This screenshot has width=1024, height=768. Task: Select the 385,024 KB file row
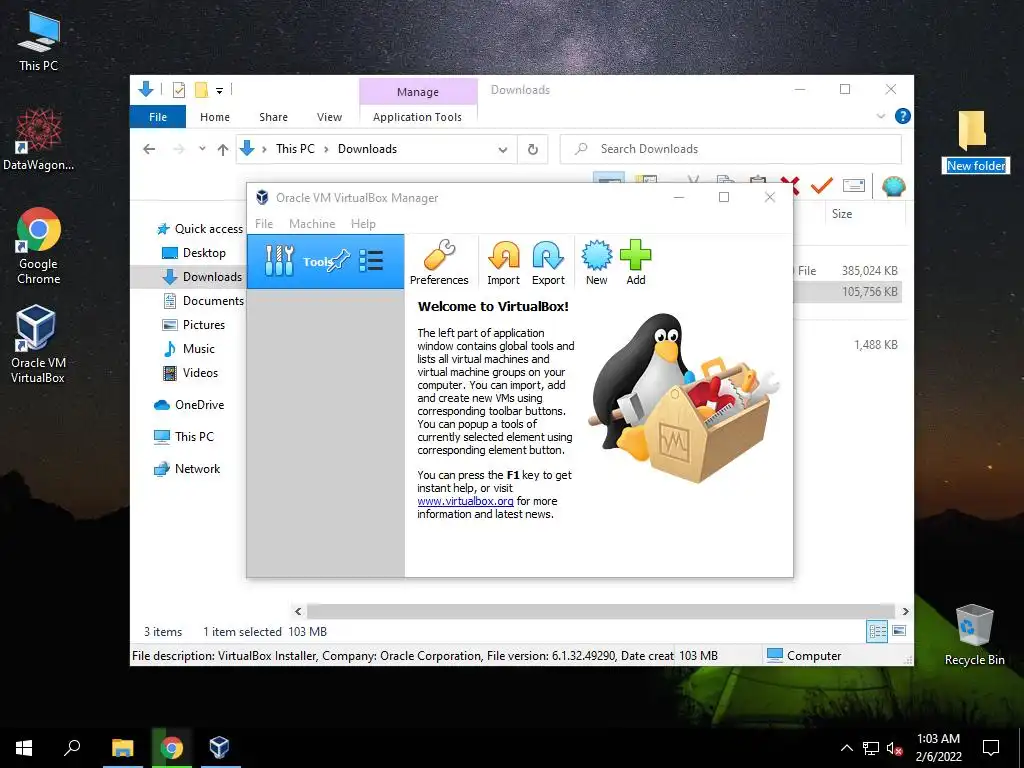click(848, 270)
